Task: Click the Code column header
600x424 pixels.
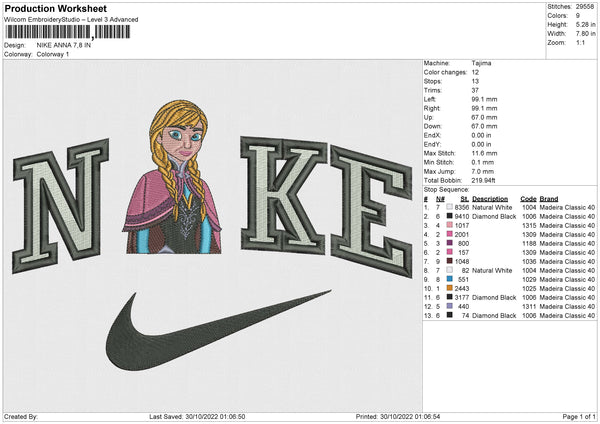Action: [x=528, y=199]
